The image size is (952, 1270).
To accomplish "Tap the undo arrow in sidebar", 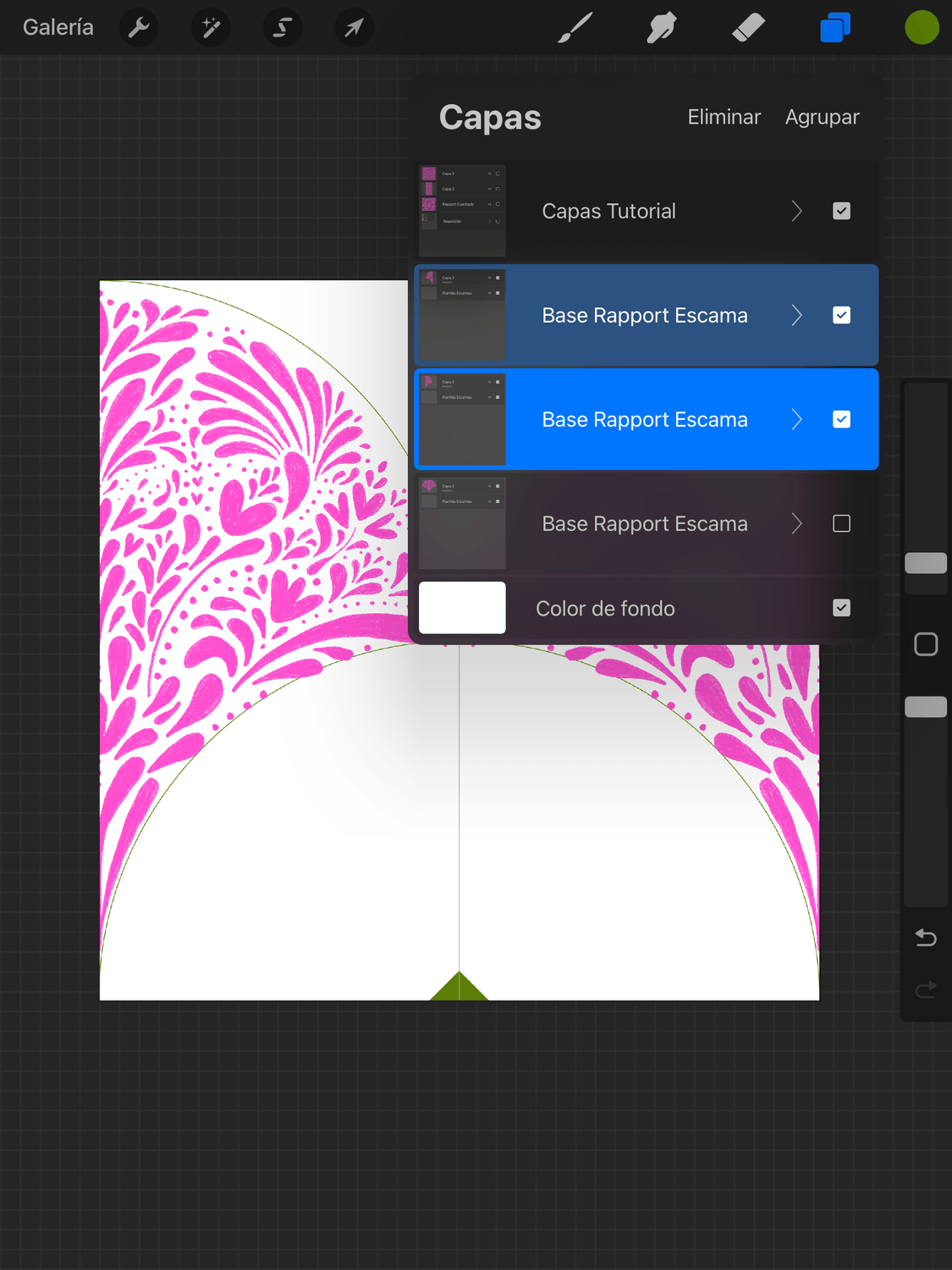I will coord(926,938).
